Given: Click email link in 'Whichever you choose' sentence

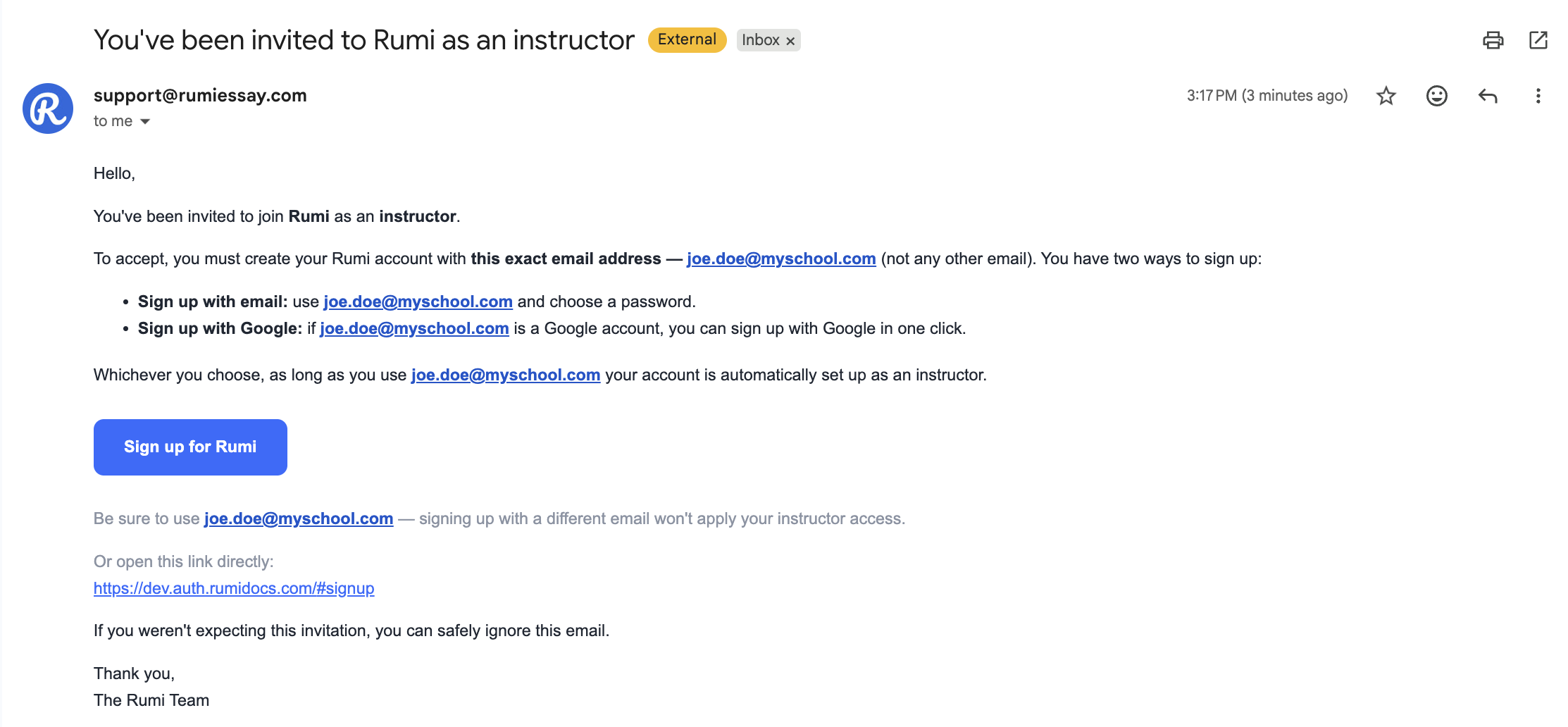Looking at the screenshot, I should pos(506,375).
